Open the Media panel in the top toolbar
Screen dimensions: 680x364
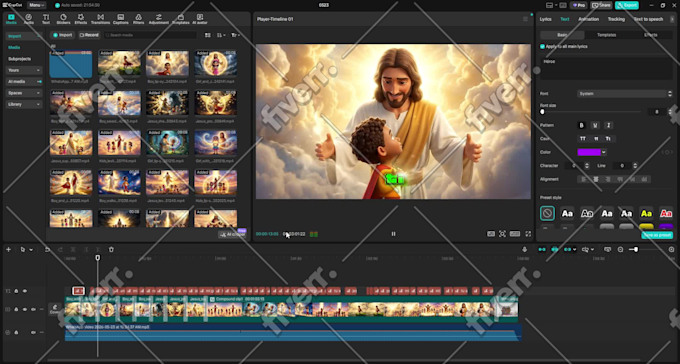pyautogui.click(x=11, y=19)
